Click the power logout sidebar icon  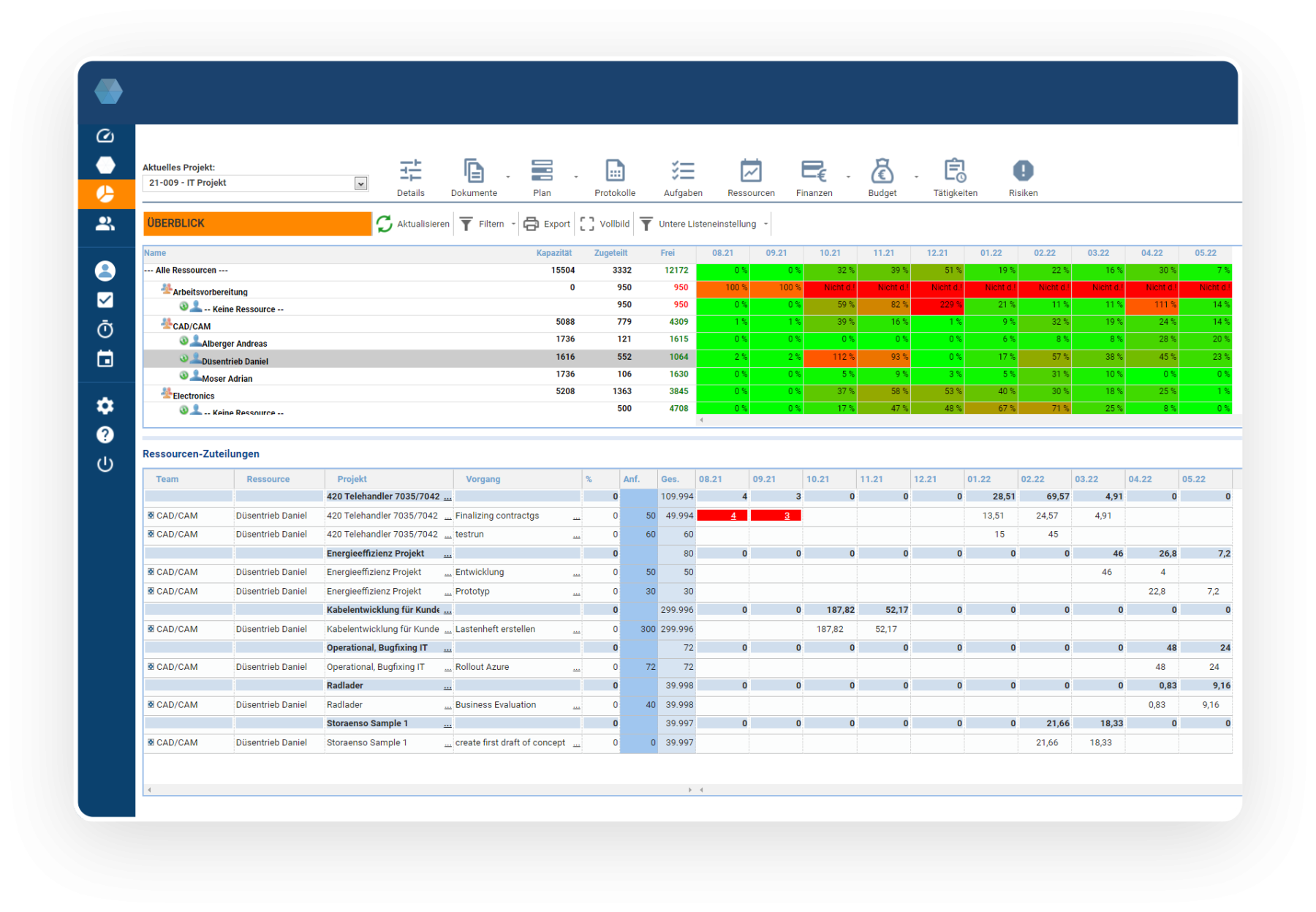105,464
